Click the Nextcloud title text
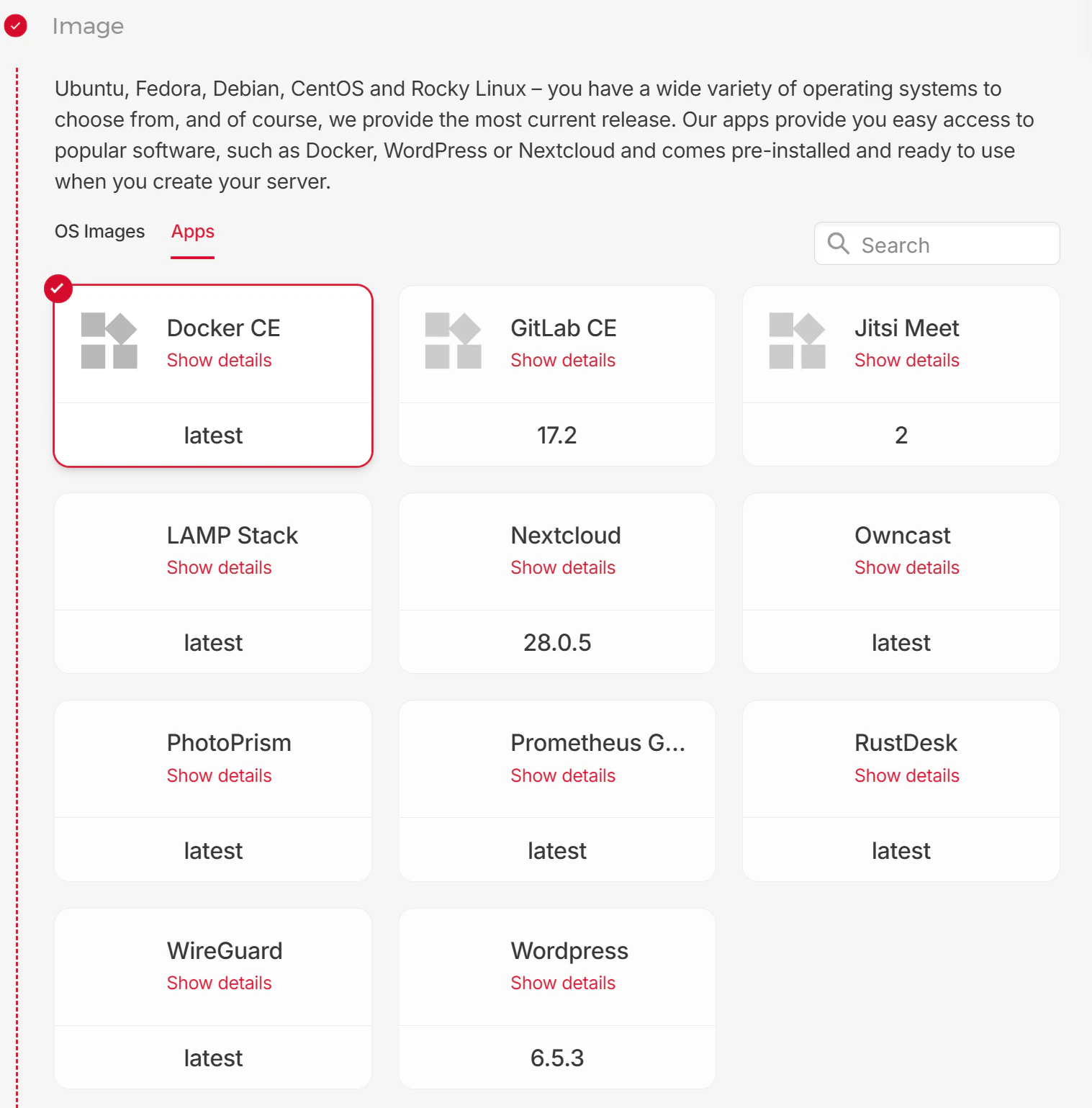Viewport: 1092px width, 1108px height. pos(566,535)
